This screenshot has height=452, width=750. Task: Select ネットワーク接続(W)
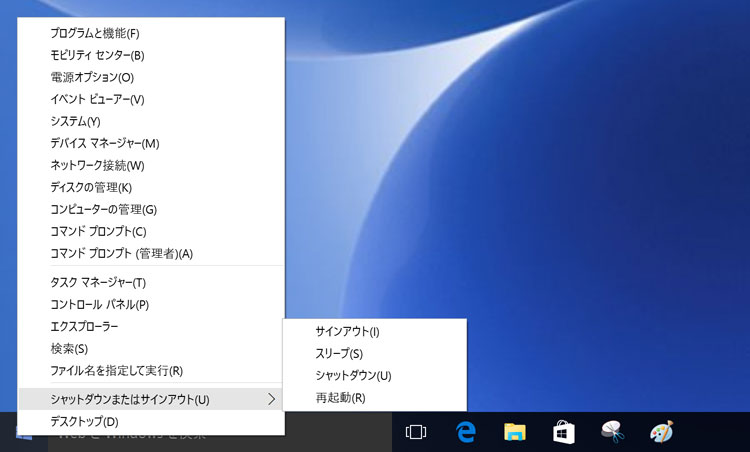click(151, 165)
